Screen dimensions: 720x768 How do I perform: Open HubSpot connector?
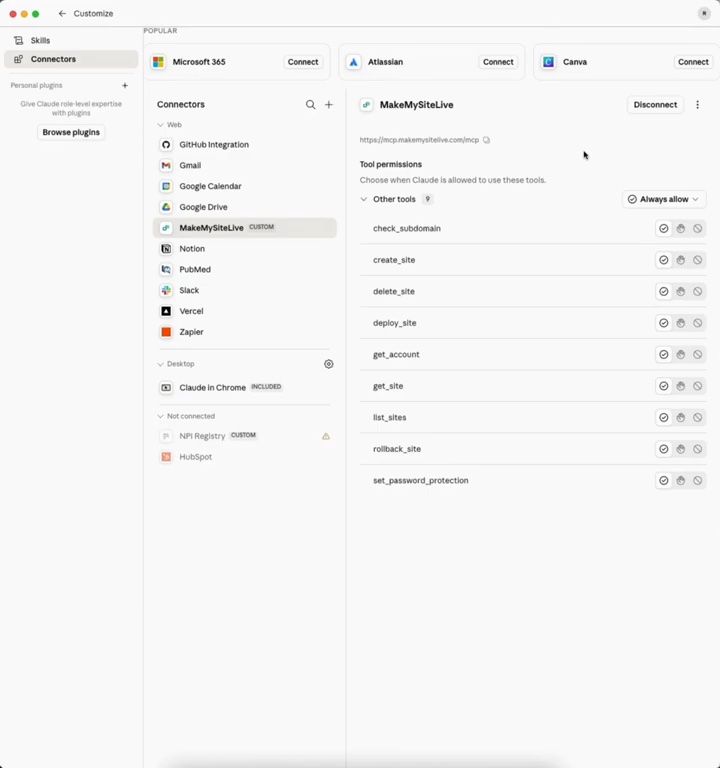click(245, 457)
